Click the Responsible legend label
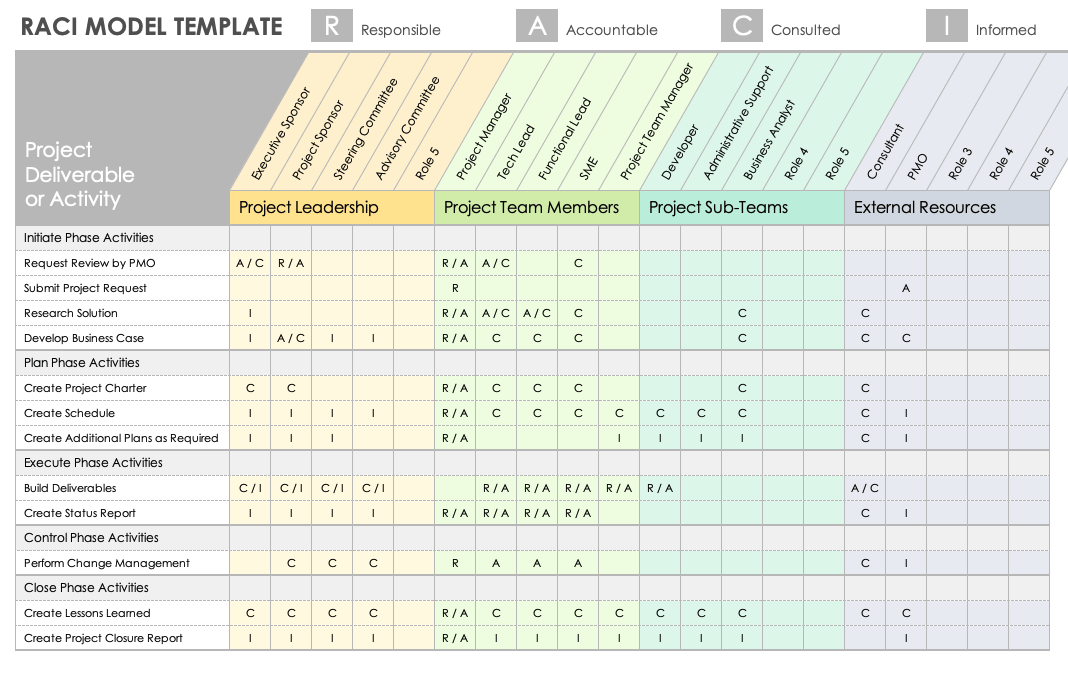 [400, 30]
